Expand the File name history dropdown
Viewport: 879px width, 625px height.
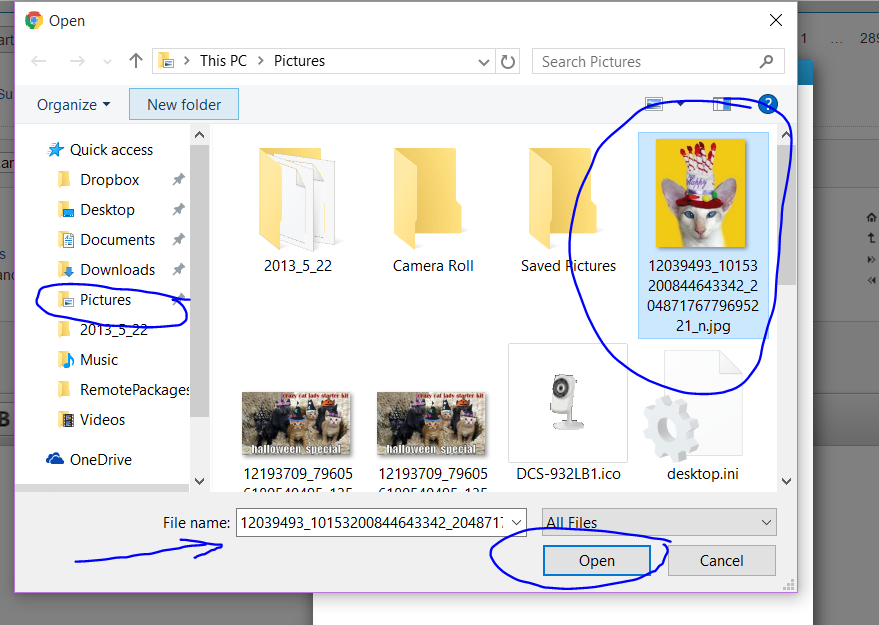click(x=516, y=522)
